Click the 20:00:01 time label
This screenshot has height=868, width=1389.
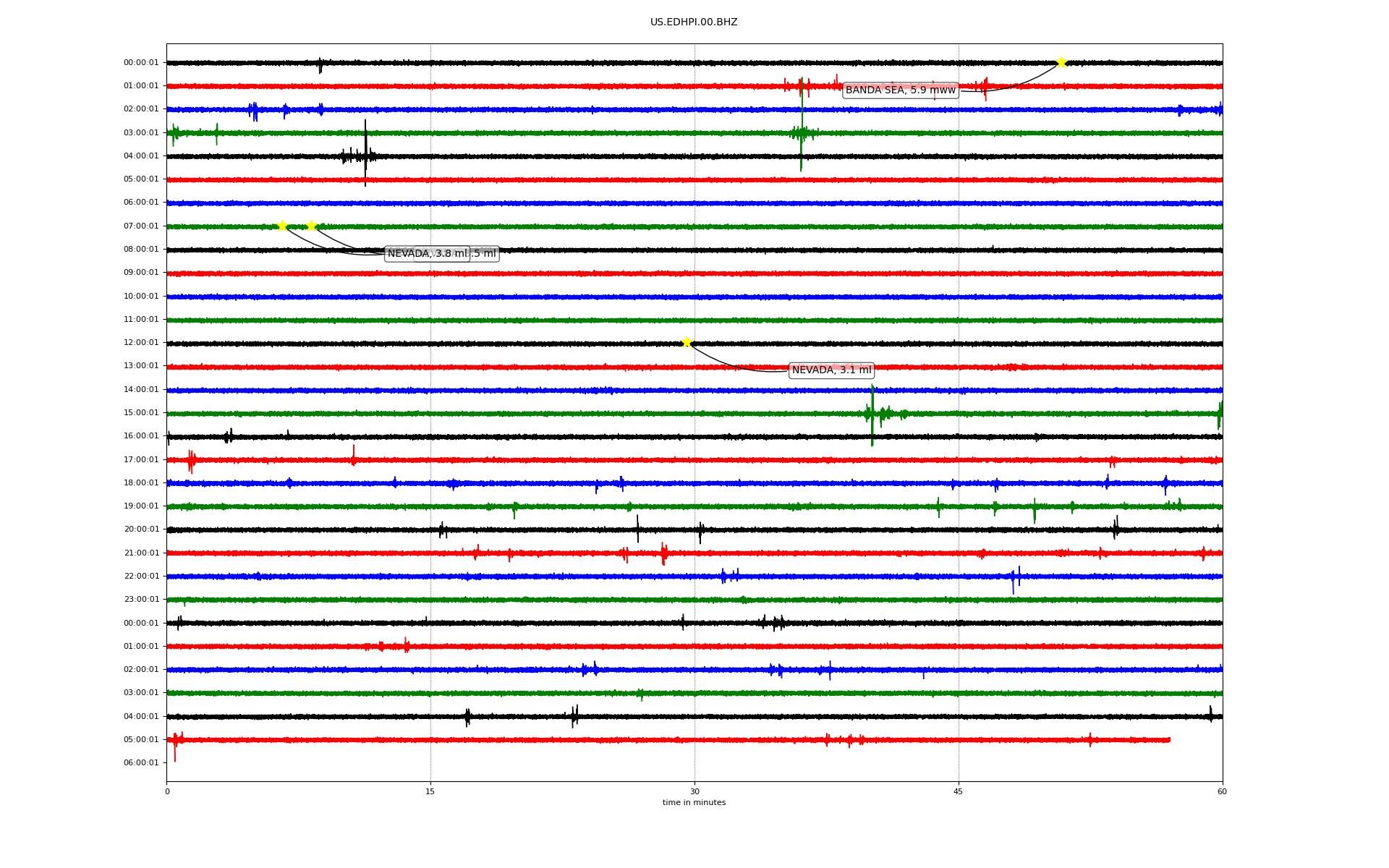(x=141, y=529)
